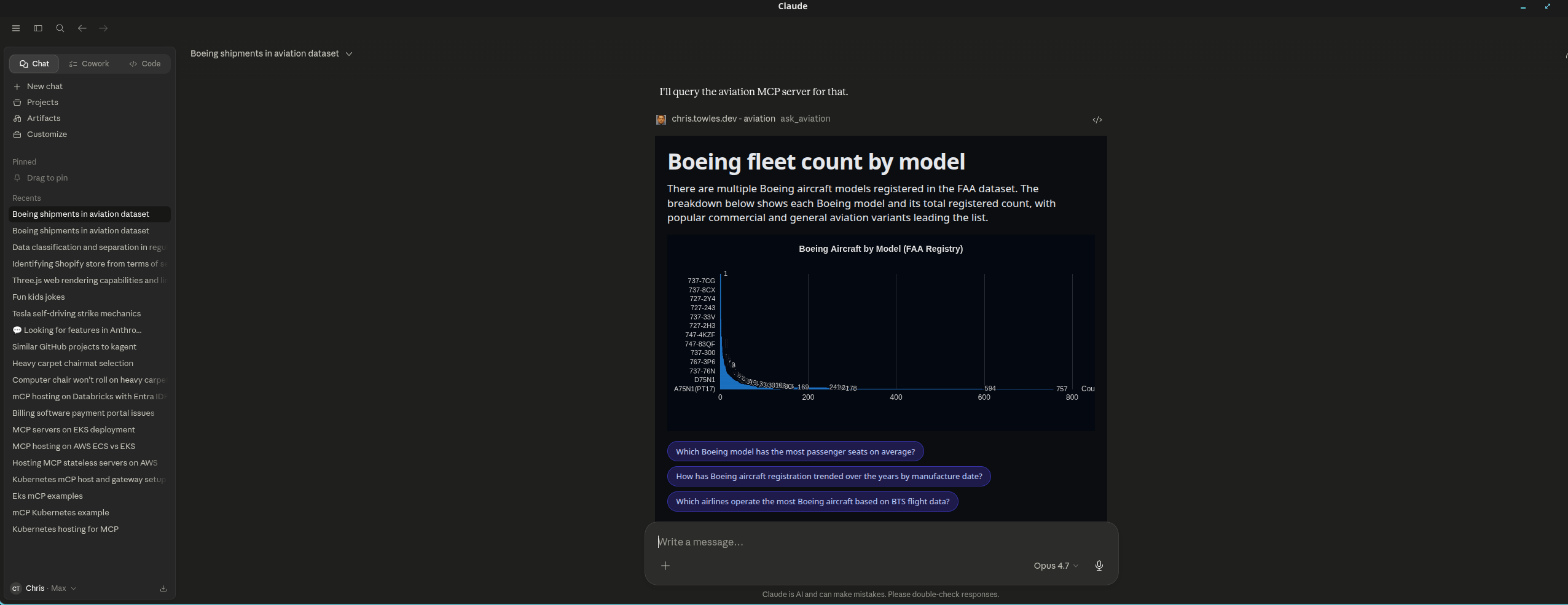
Task: Open the Boeing shipments chat below the highlighted one
Action: pyautogui.click(x=90, y=231)
